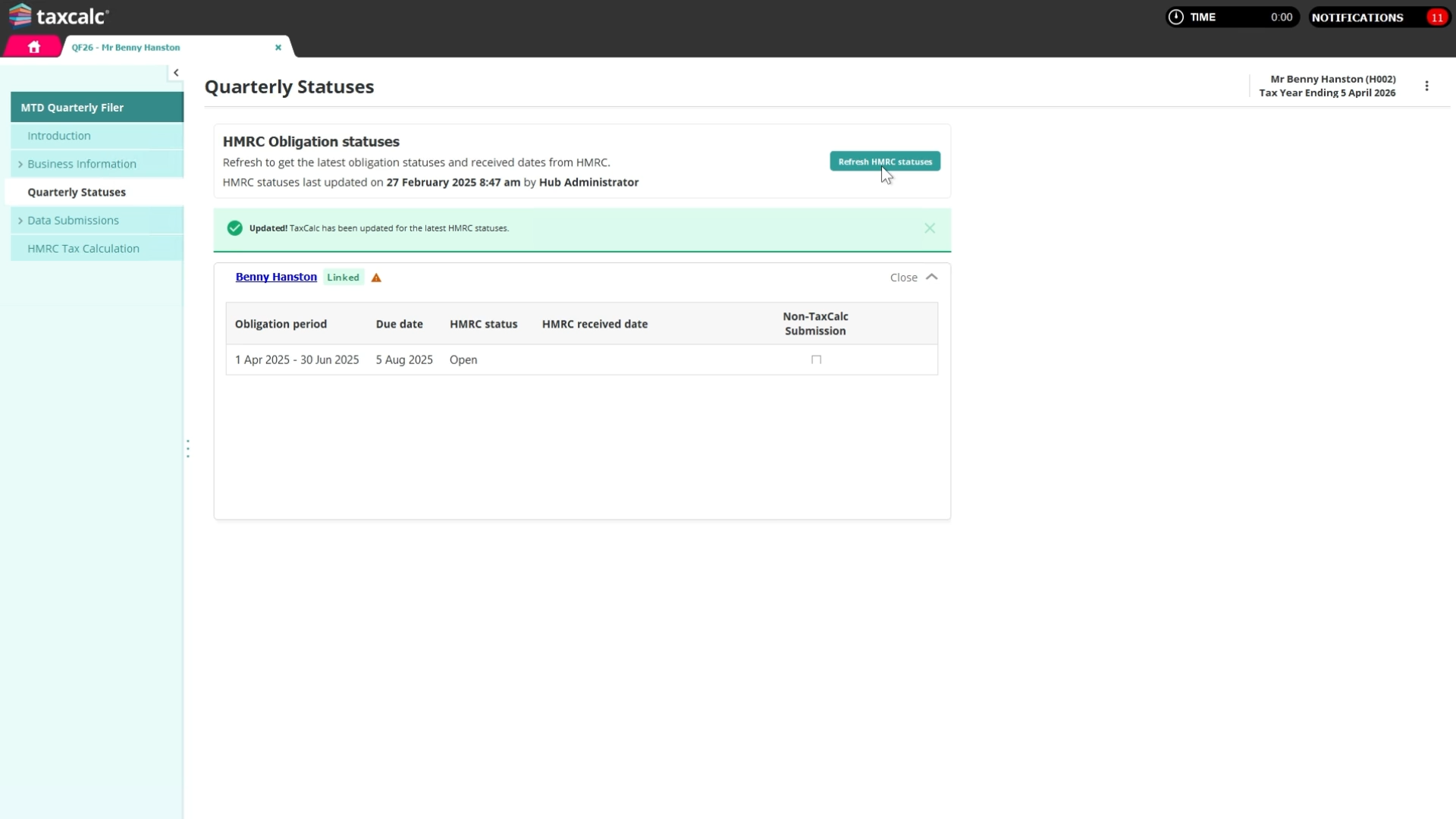The width and height of the screenshot is (1456, 819).
Task: Click the Quarterly Statuses page heading
Action: 289,86
